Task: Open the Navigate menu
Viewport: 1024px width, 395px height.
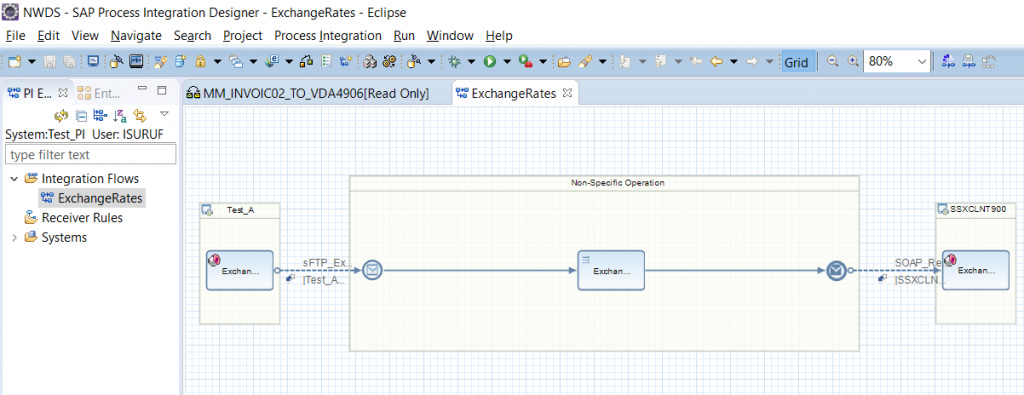Action: [x=136, y=35]
